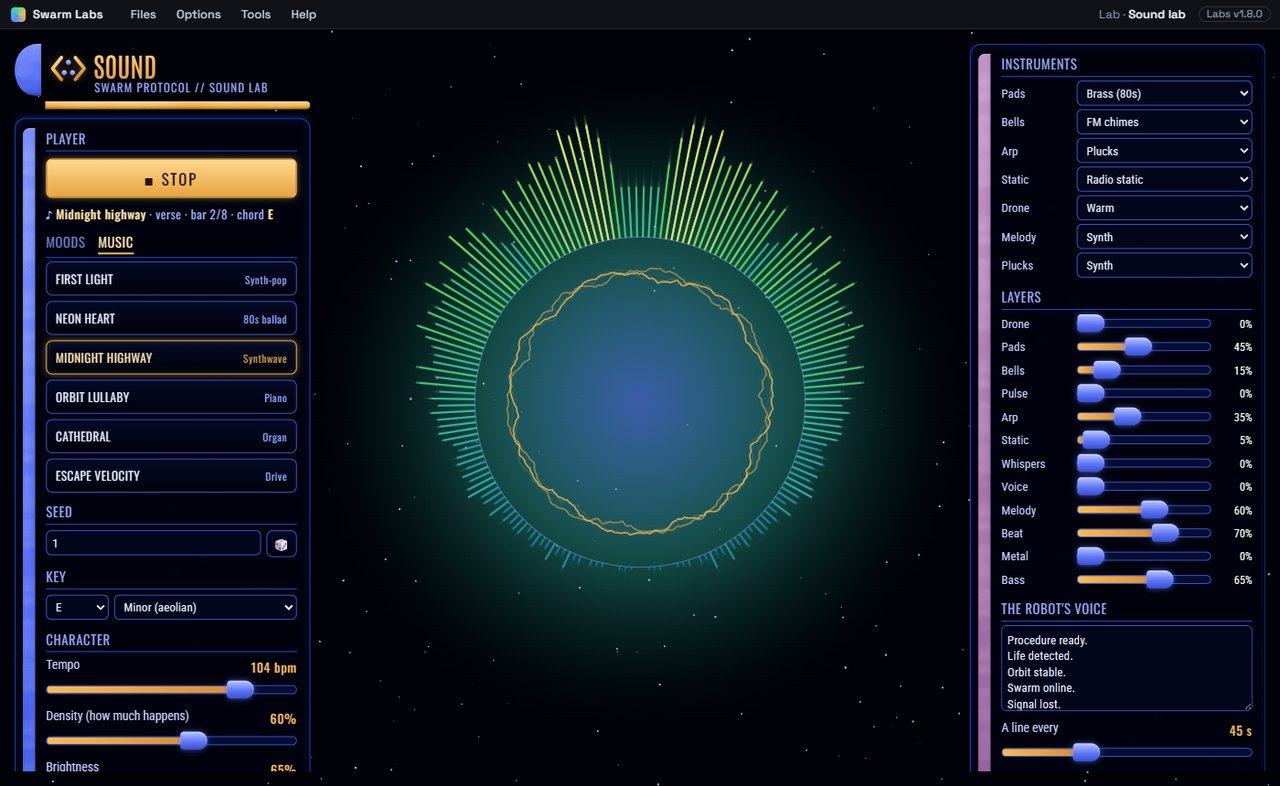Open the Bells instrument dropdown
Viewport: 1280px width, 786px height.
(1164, 122)
